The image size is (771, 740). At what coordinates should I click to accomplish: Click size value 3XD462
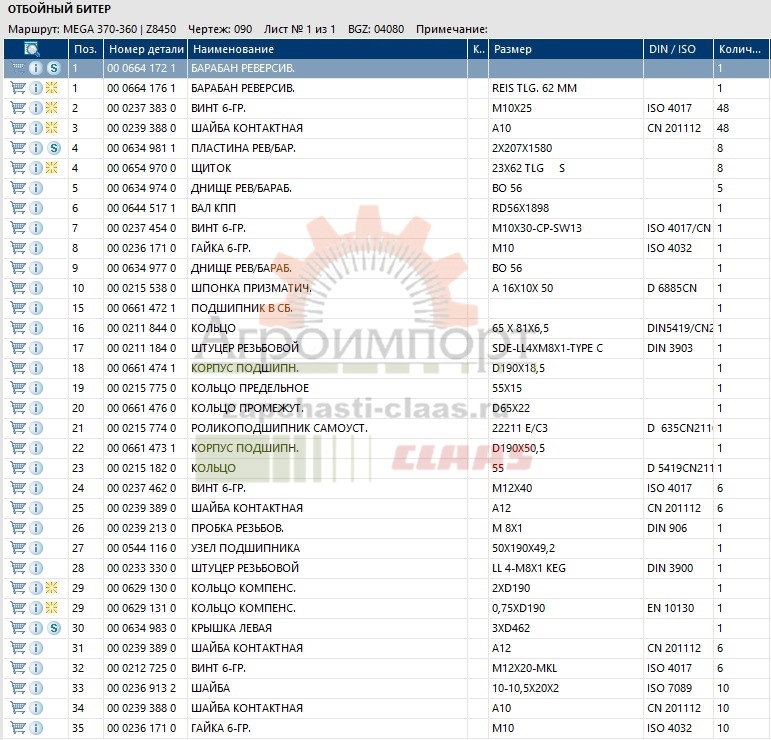click(x=511, y=628)
